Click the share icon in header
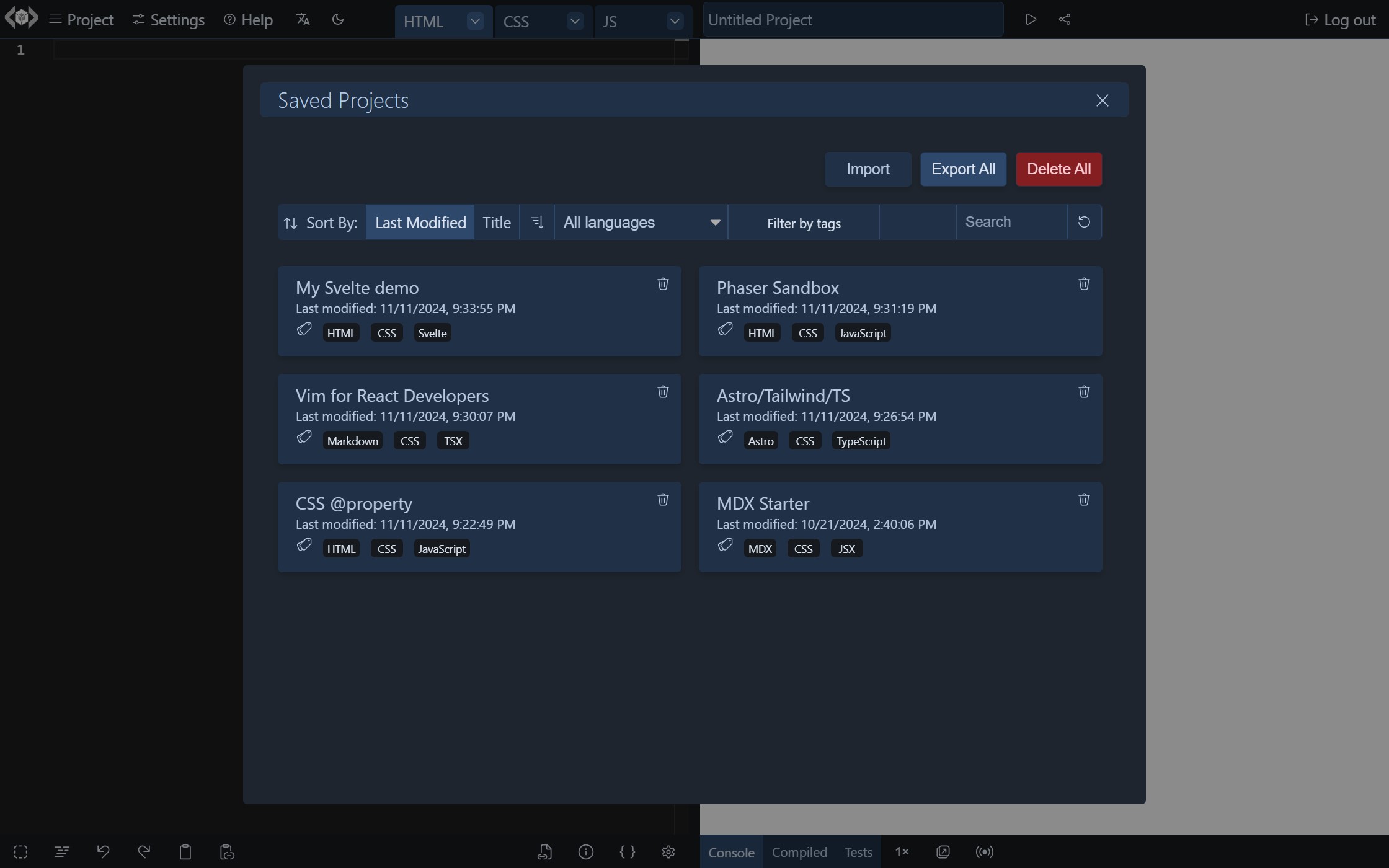The height and width of the screenshot is (868, 1389). click(x=1064, y=20)
